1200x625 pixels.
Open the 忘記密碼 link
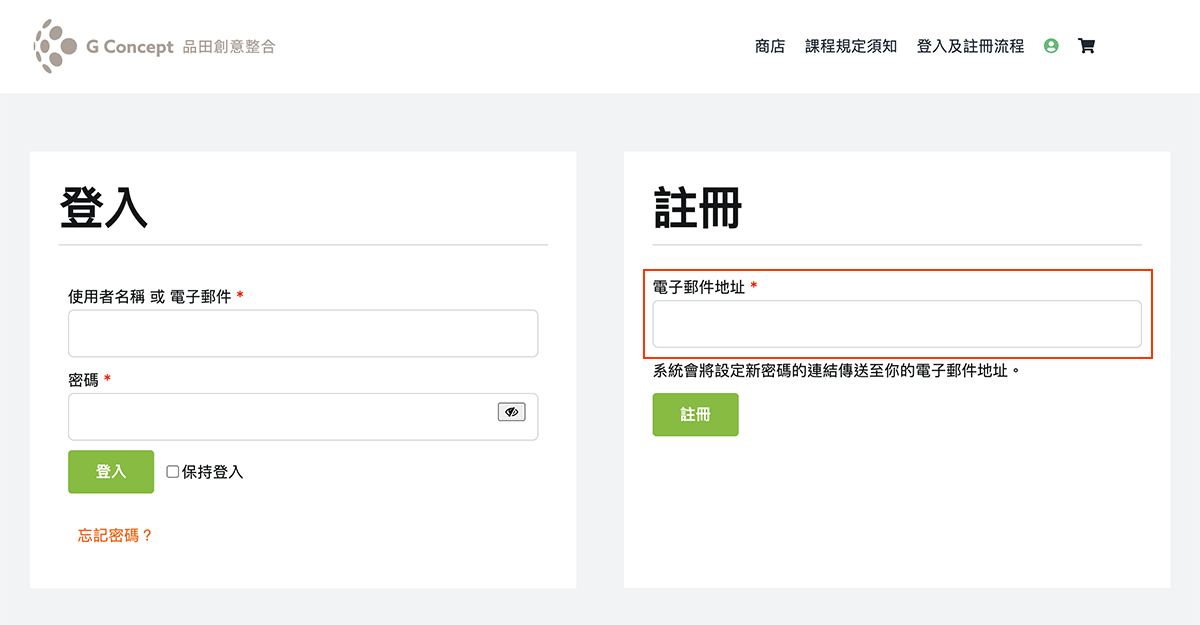click(x=112, y=535)
